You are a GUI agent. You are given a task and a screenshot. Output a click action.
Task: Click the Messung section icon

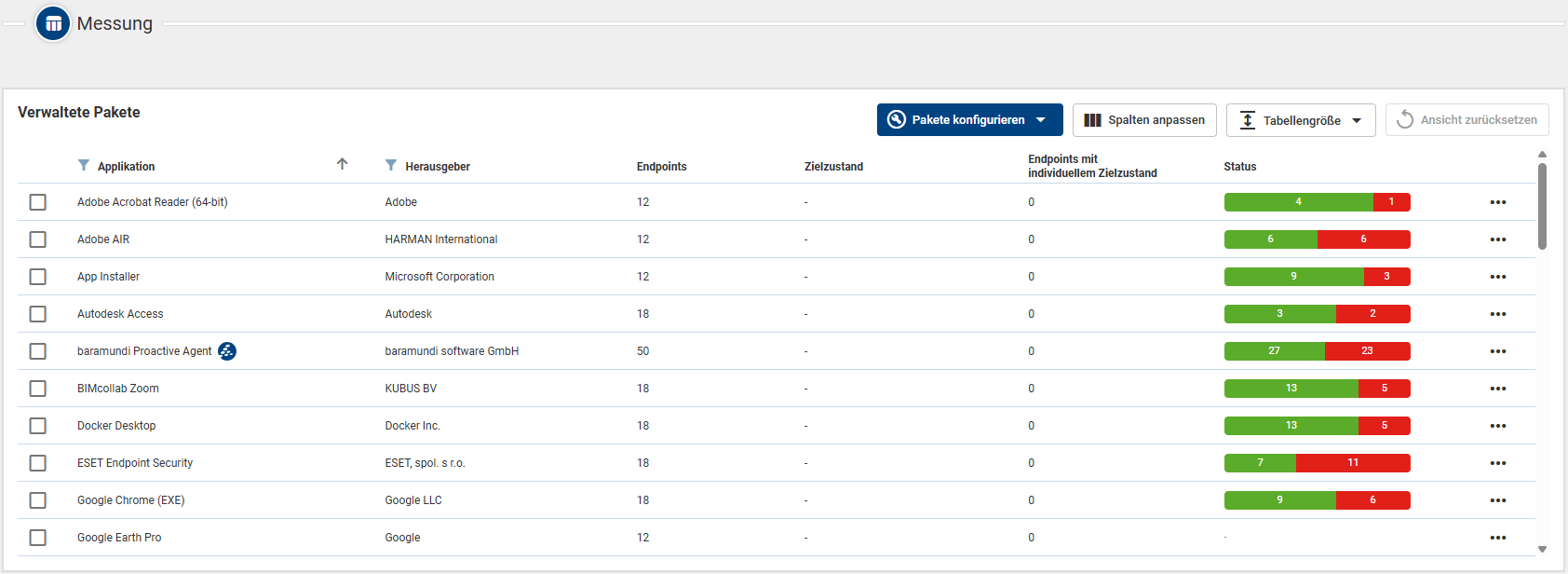53,23
